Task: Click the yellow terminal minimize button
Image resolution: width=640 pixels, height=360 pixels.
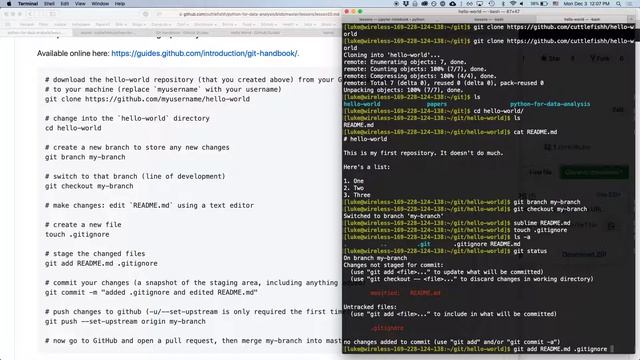Action: [353, 12]
